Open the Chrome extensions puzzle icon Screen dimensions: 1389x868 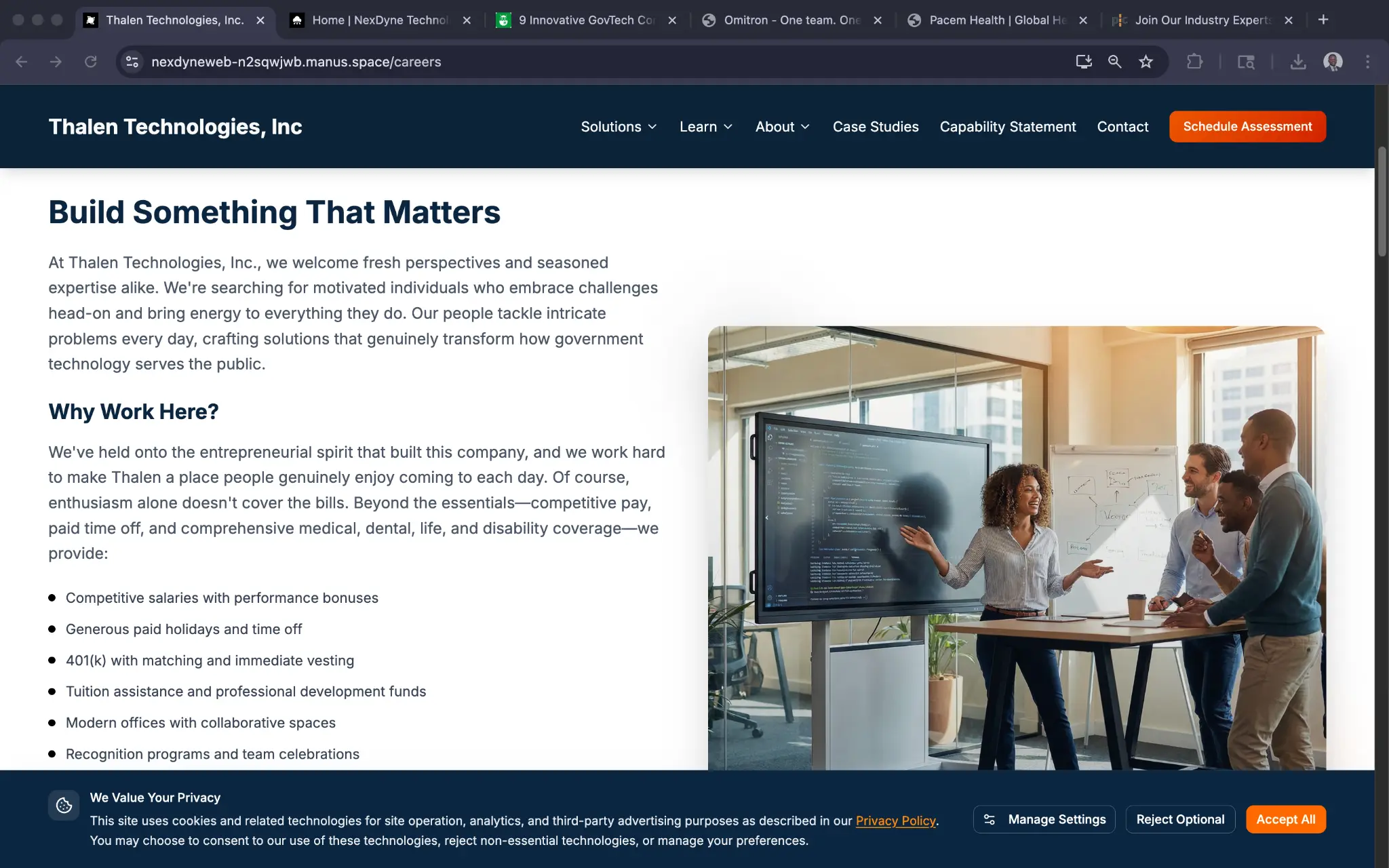1194,62
